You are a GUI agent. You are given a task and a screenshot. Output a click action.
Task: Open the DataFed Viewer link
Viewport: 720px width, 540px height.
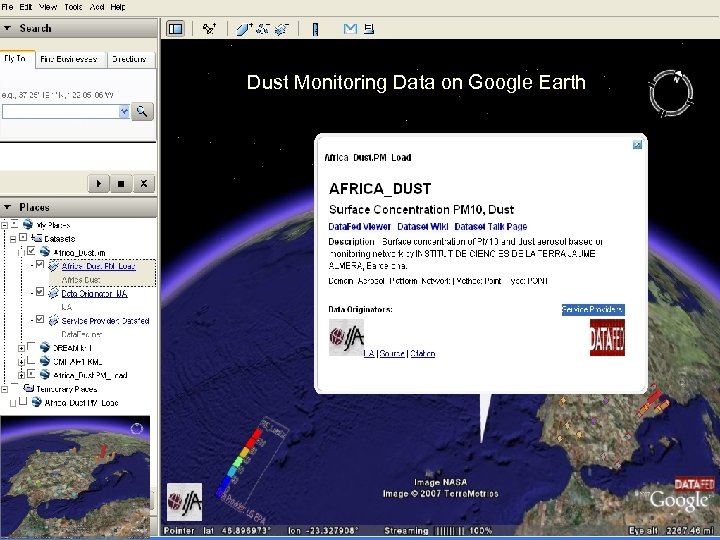click(360, 226)
